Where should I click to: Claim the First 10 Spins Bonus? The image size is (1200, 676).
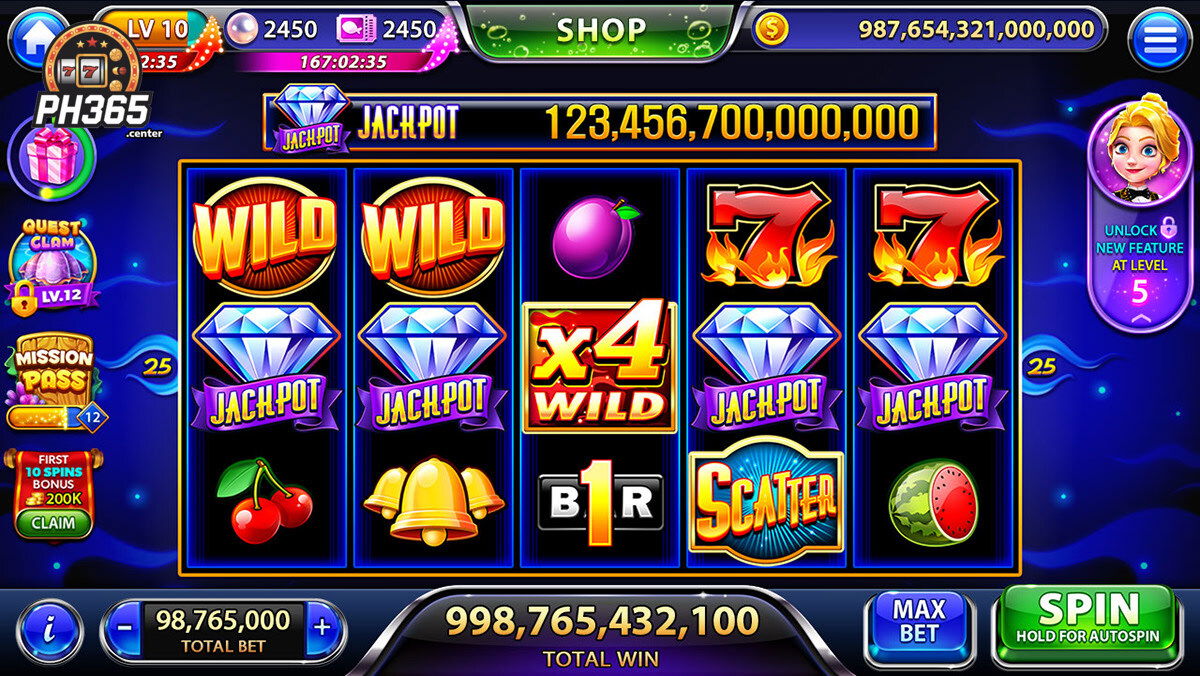tap(52, 523)
